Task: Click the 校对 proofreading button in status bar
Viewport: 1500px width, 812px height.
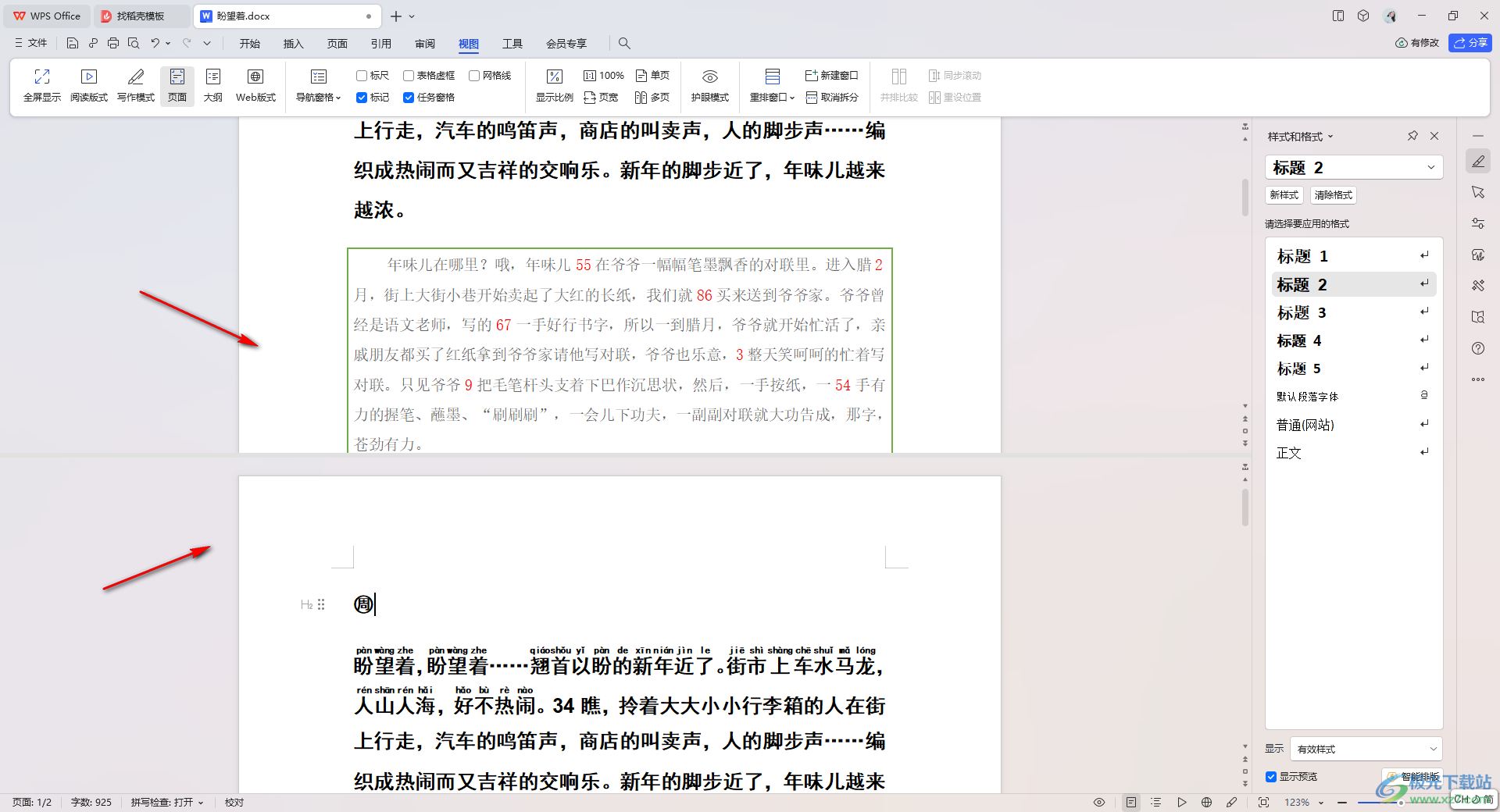Action: click(234, 802)
